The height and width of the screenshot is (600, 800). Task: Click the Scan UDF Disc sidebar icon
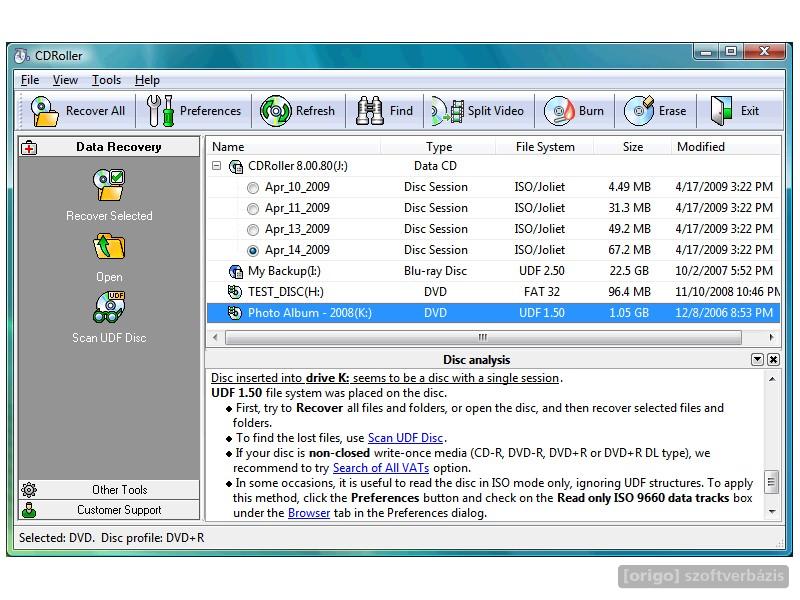click(x=109, y=307)
